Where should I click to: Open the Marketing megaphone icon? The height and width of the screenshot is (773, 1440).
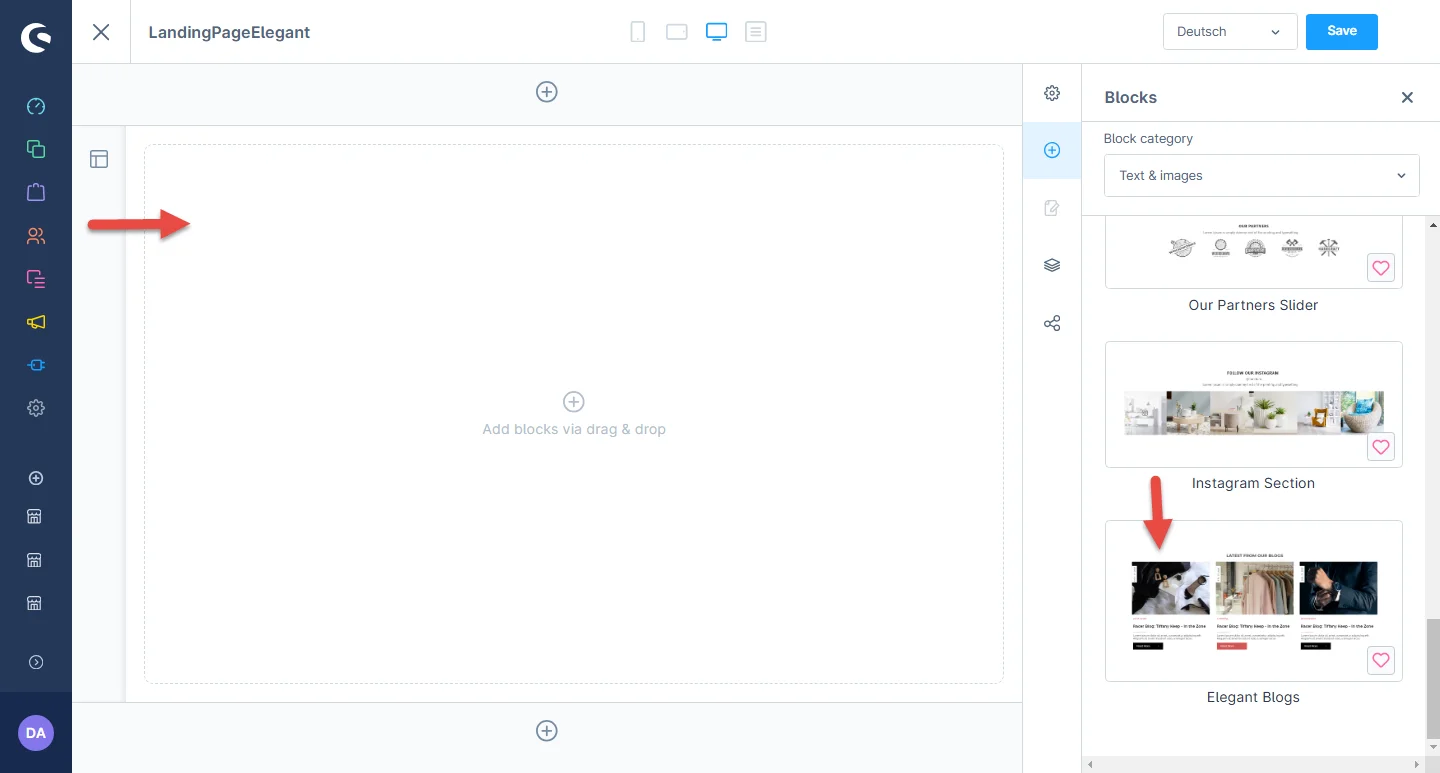click(36, 322)
